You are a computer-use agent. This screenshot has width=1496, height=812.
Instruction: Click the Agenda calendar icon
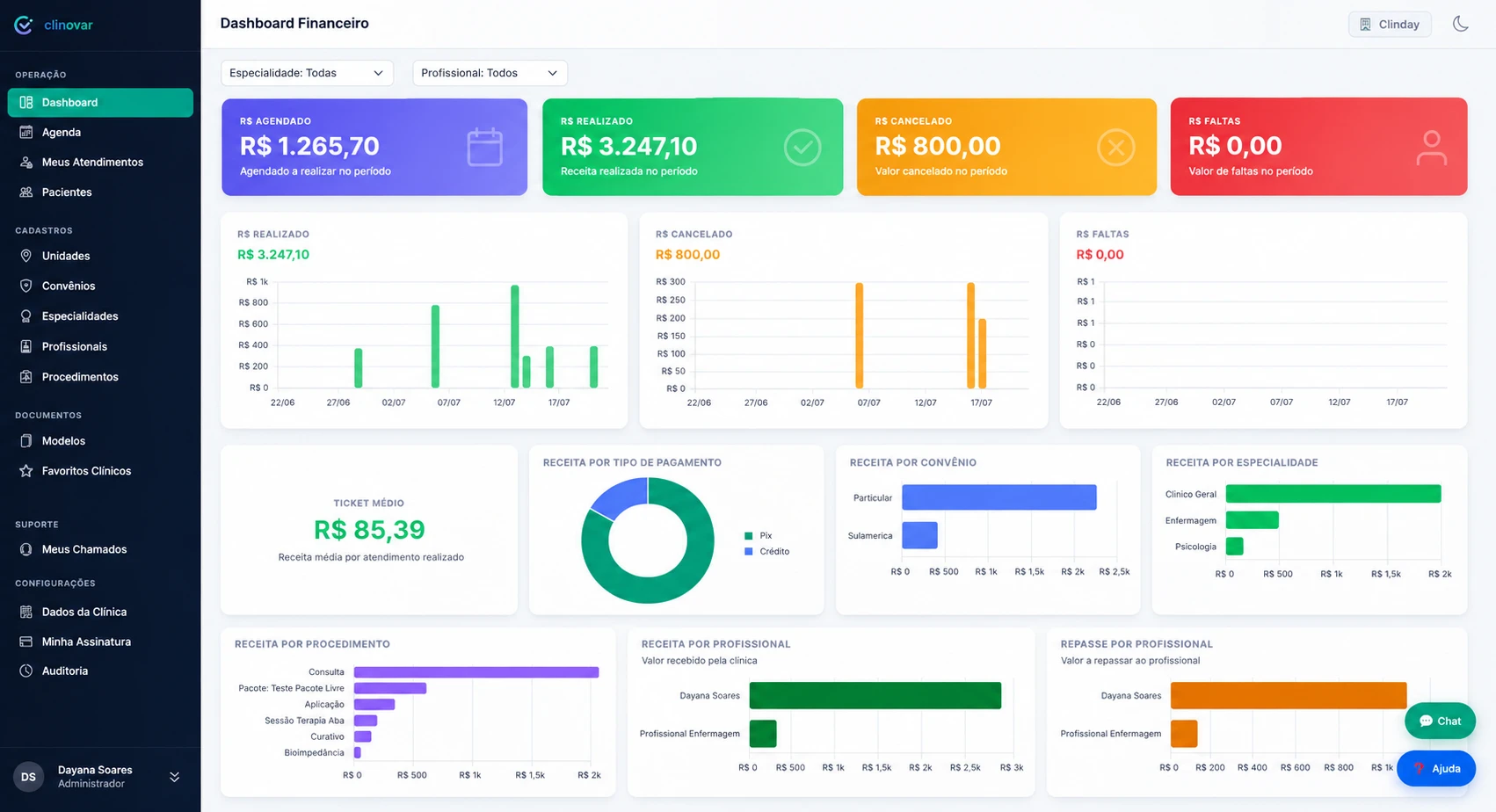26,133
